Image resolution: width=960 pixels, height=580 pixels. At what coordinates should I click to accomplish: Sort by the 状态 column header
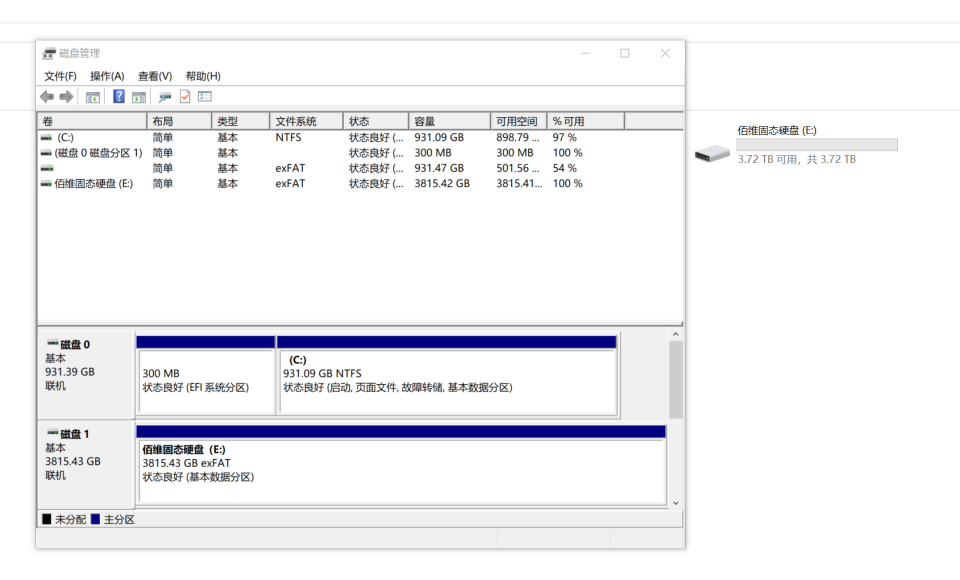376,121
